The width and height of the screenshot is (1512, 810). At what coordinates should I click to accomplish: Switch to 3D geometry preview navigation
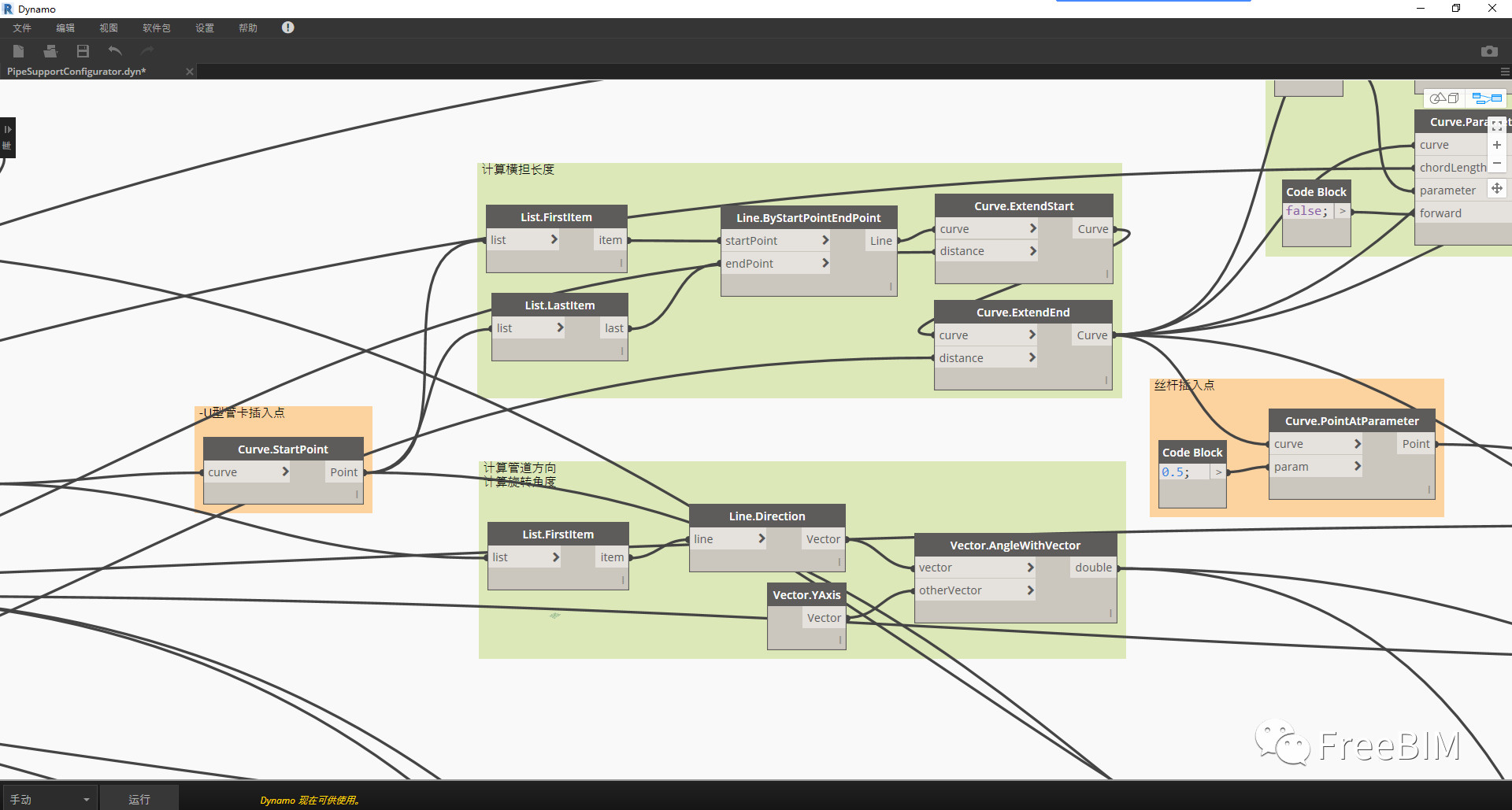(x=1444, y=98)
